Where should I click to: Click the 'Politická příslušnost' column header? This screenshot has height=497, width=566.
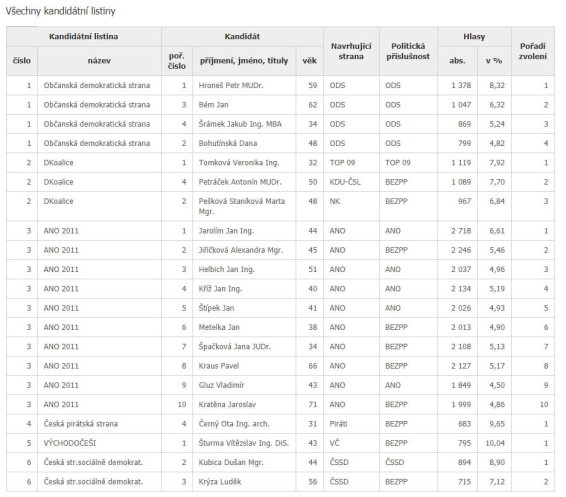[x=408, y=51]
